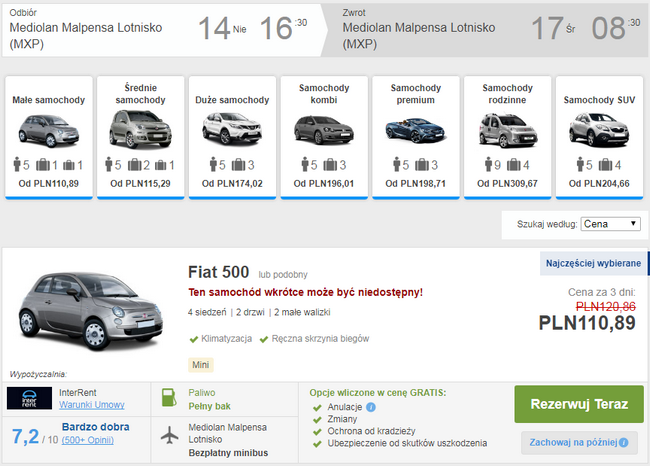Click the Klimatyzacja checkmark icon
This screenshot has width=650, height=466.
pyautogui.click(x=193, y=340)
